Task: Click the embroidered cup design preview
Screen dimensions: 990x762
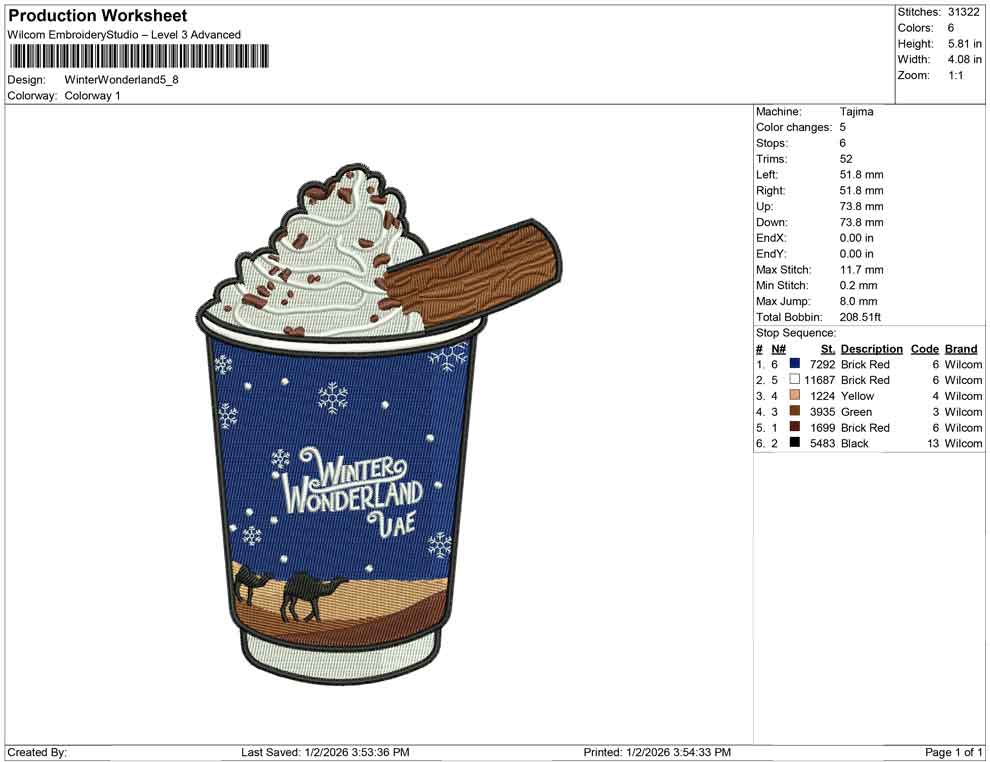Action: click(377, 424)
